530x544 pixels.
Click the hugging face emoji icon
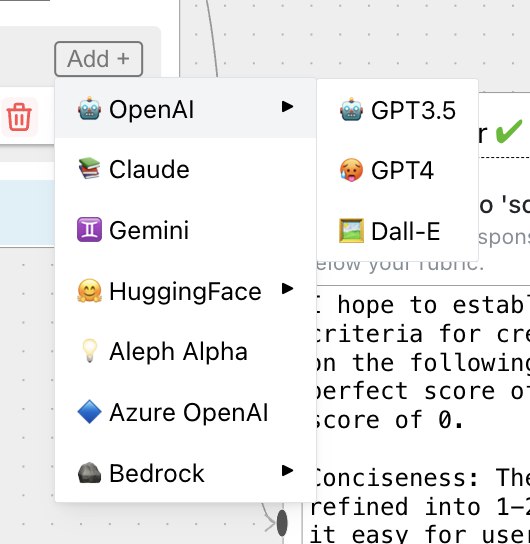point(89,291)
